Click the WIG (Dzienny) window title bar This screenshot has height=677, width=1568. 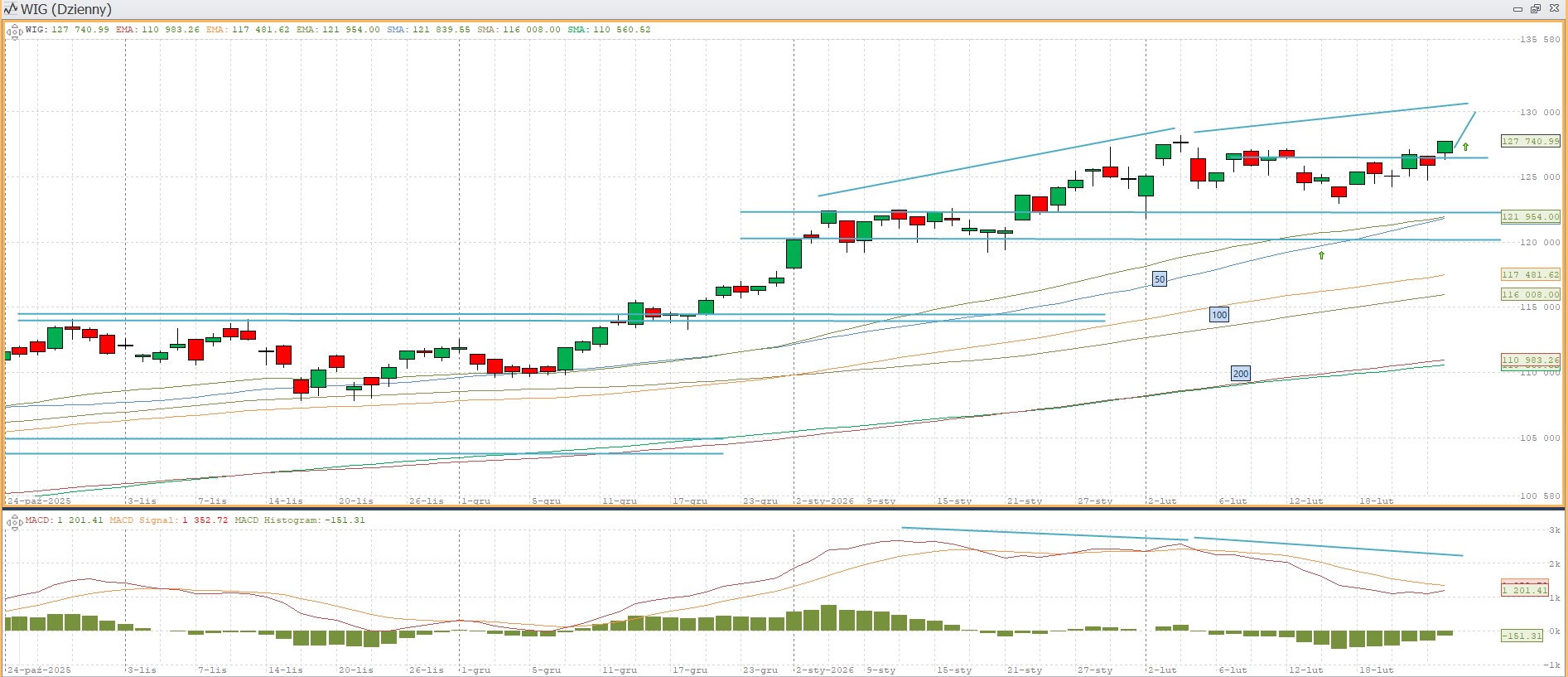tap(745, 9)
